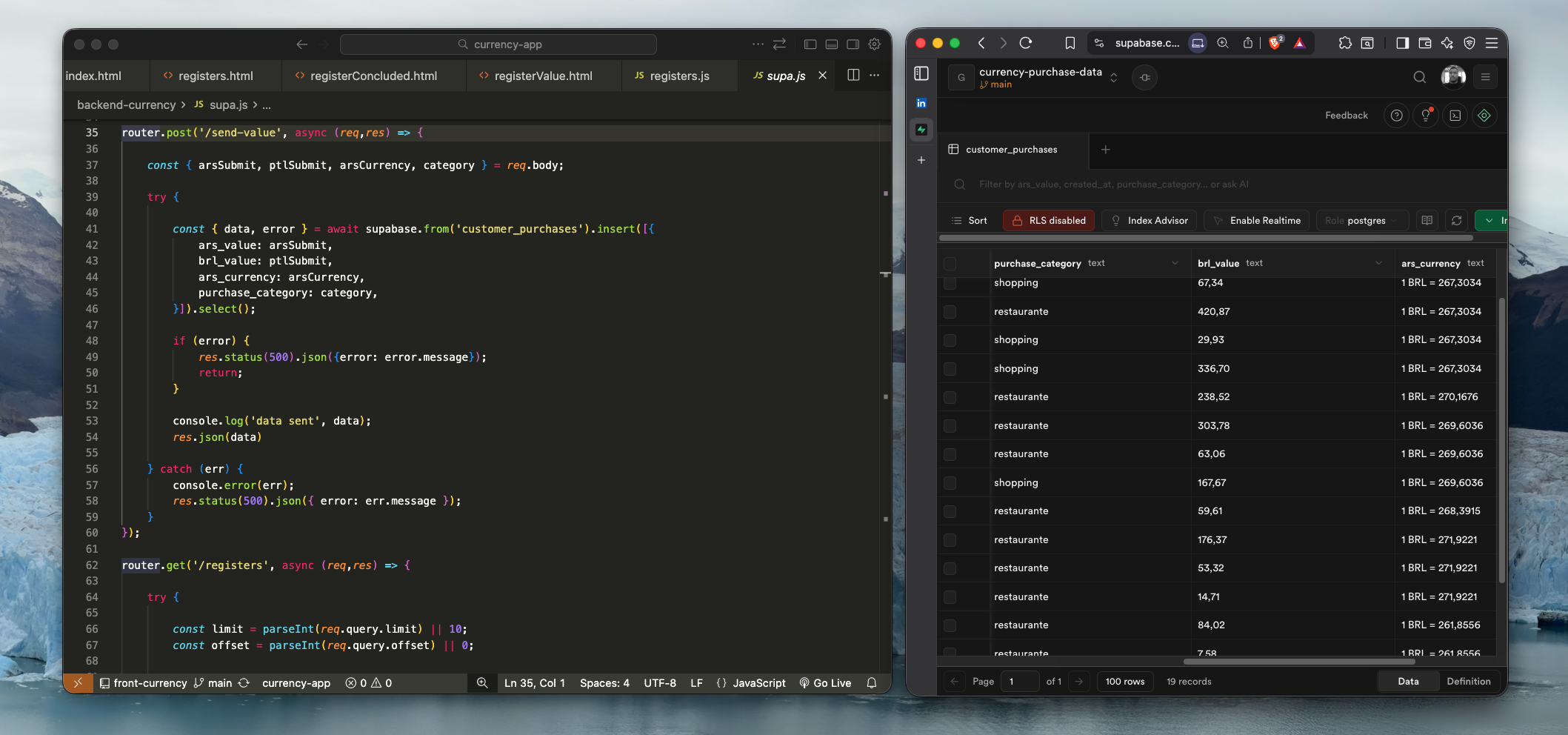The width and height of the screenshot is (1568, 735).
Task: Switch to registerConcluded.html tab
Action: point(373,76)
